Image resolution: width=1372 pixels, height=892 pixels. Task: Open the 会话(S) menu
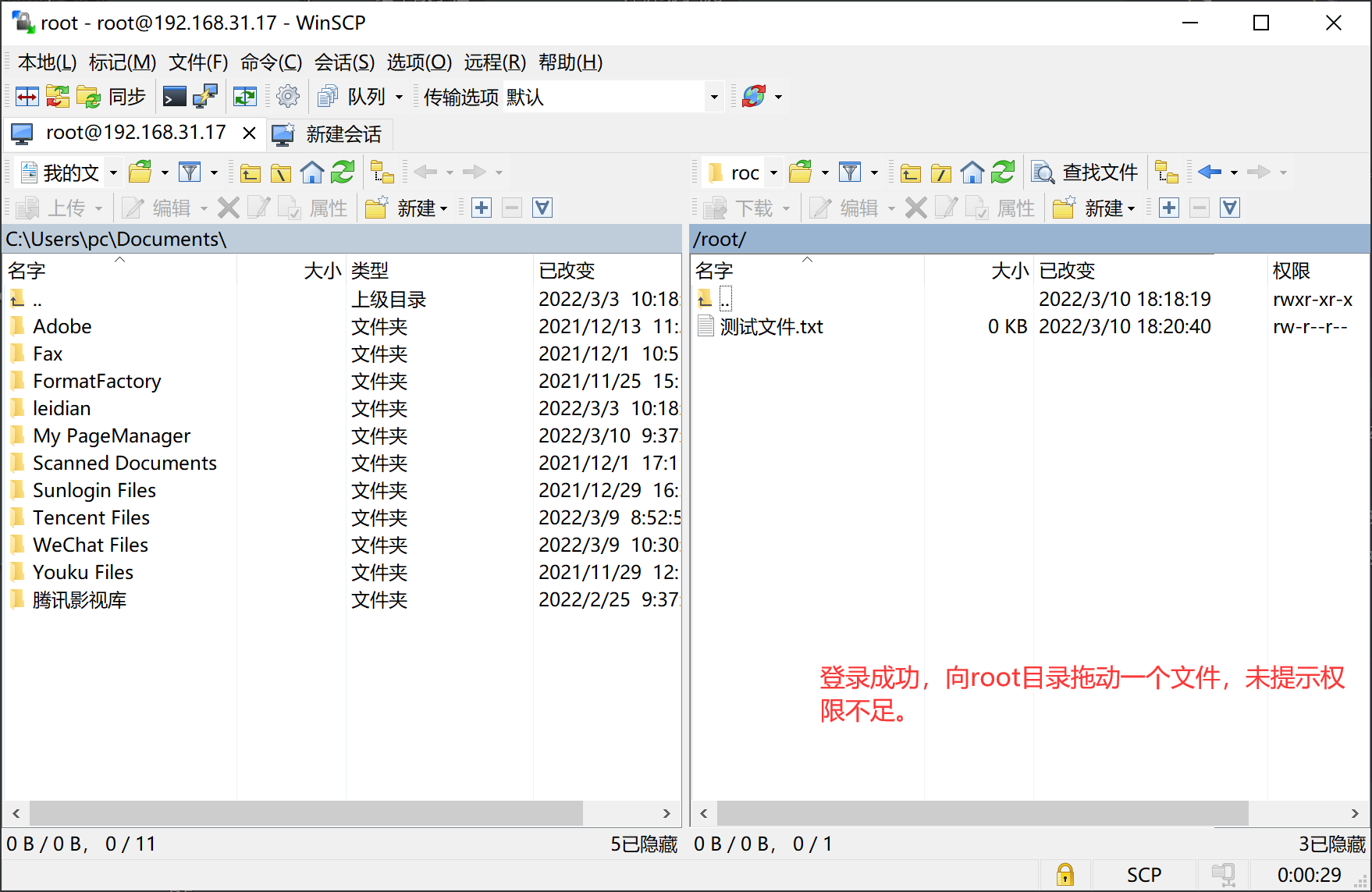(344, 62)
